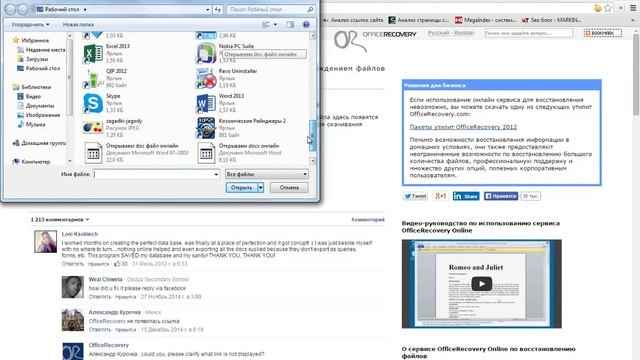Screen dimensions: 640x360
Task: Click the dialog forward navigation arrow
Action: point(23,9)
